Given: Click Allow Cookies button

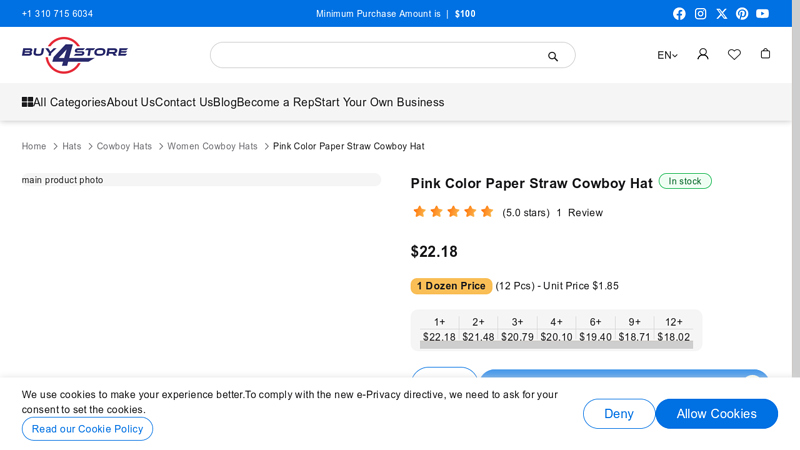Looking at the screenshot, I should (x=716, y=414).
